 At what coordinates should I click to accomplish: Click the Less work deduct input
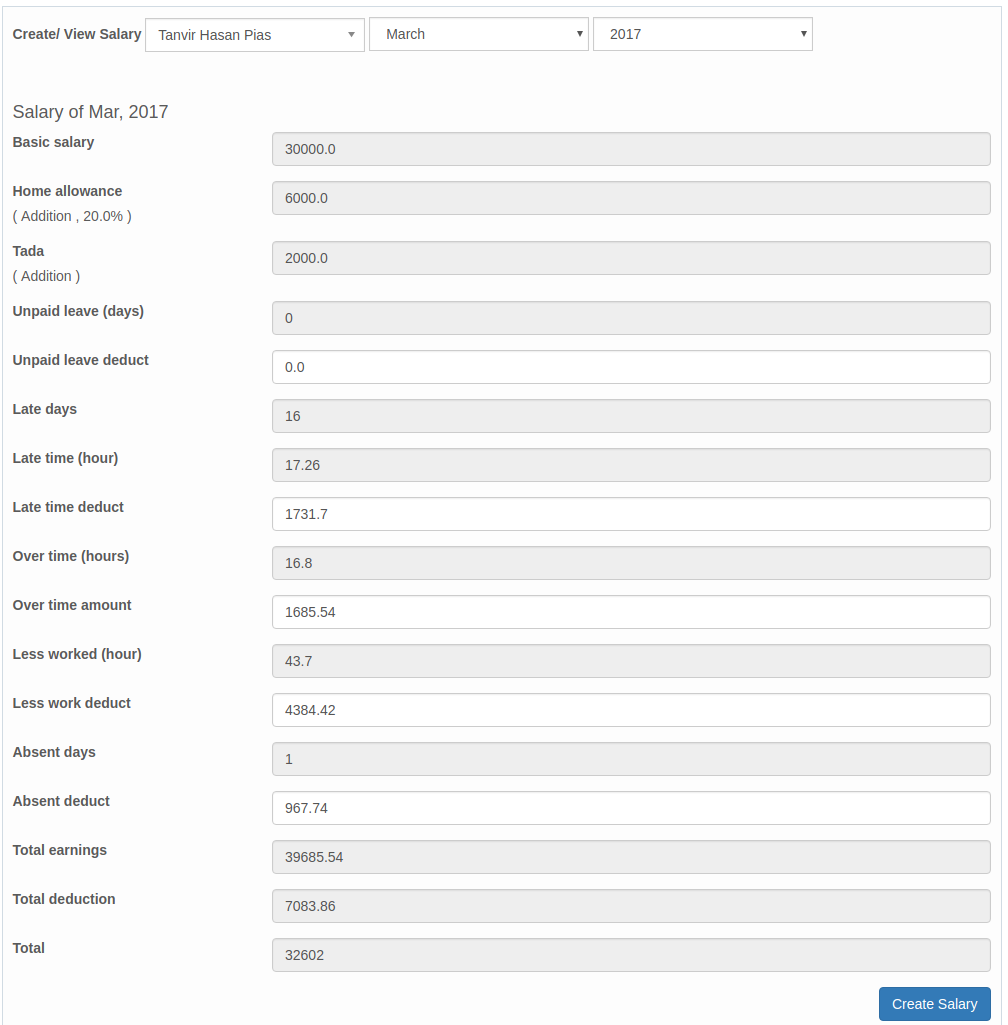(631, 710)
